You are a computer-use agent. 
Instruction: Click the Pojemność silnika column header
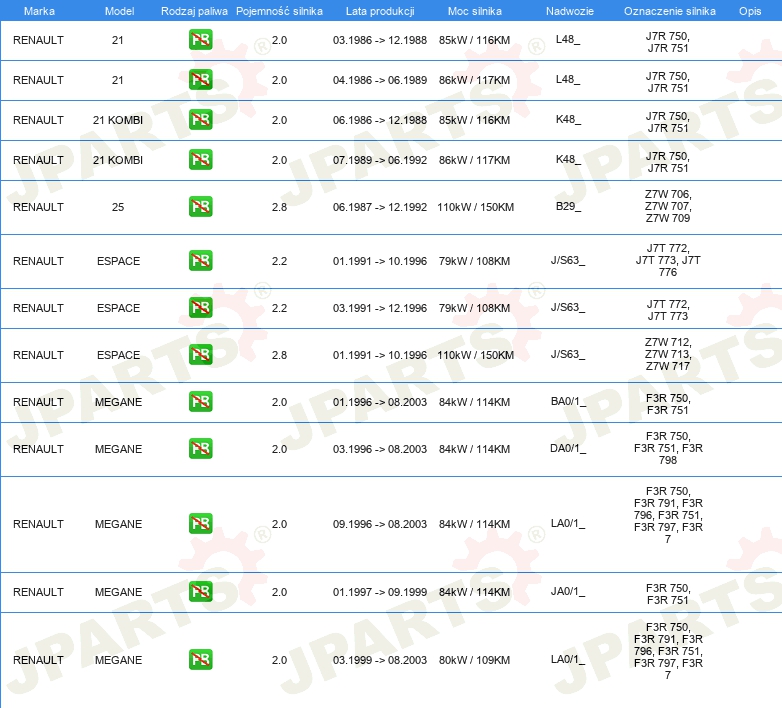[x=279, y=11]
